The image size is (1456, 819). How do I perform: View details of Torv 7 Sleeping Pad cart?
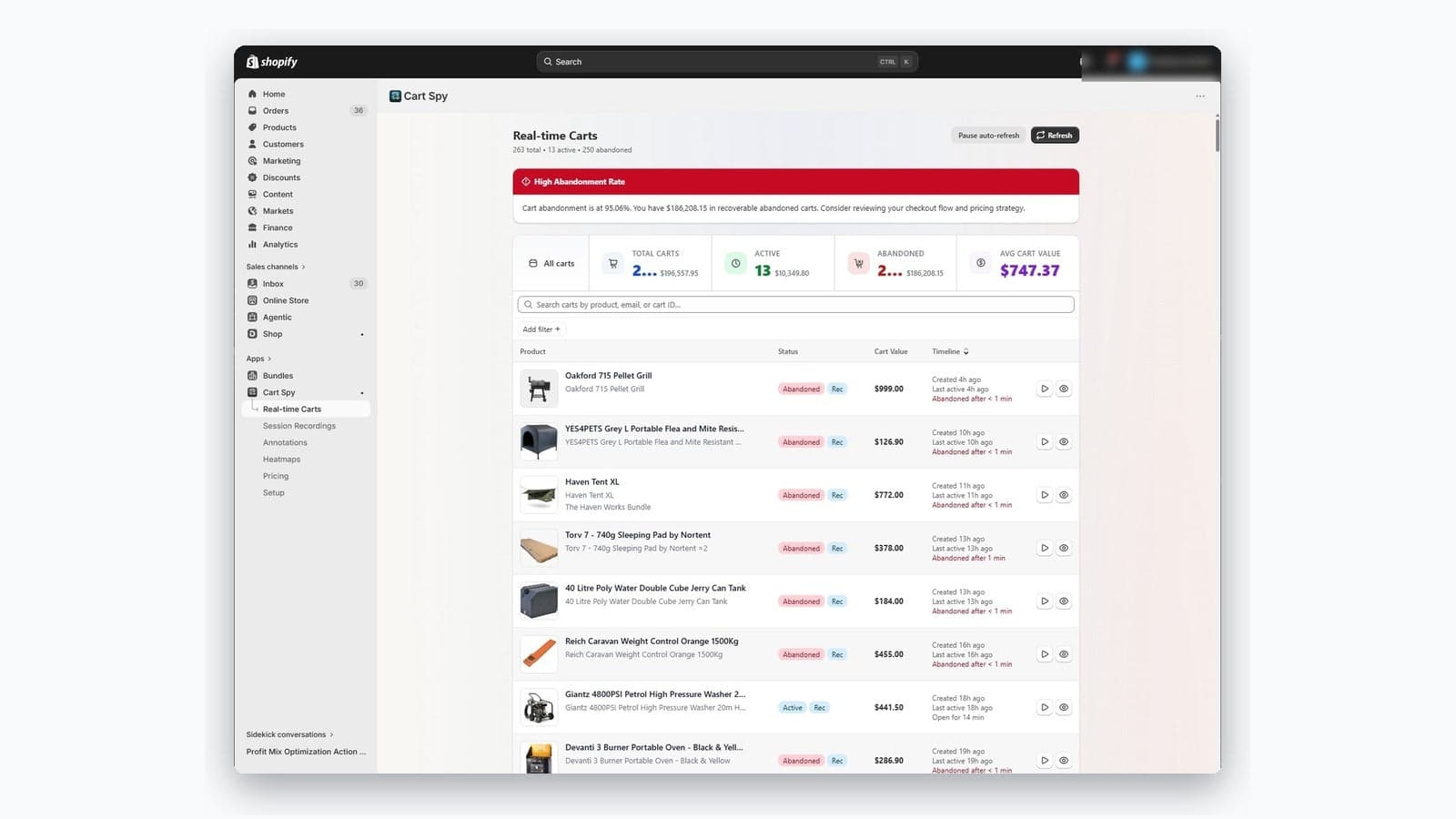click(1063, 549)
